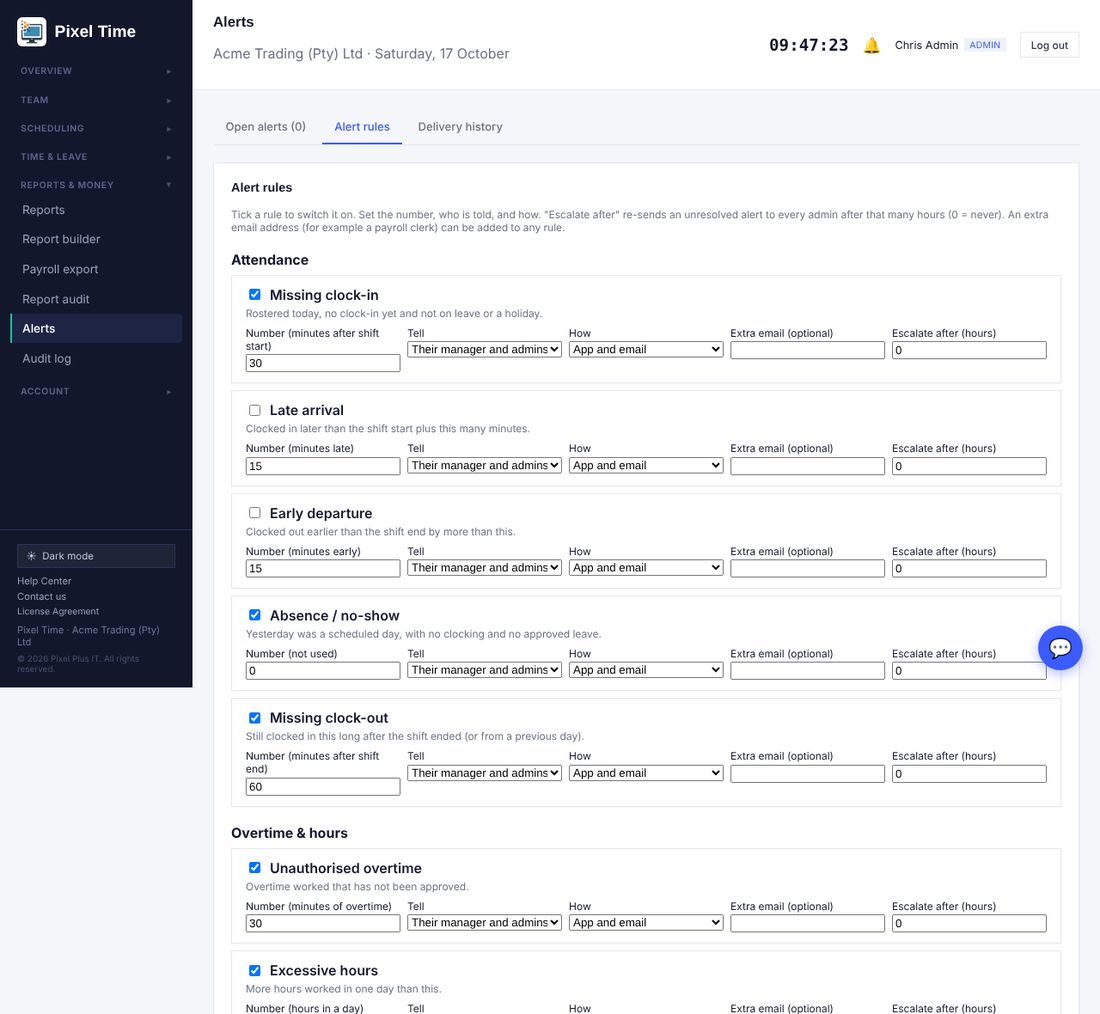Select the Alert rules tab
Image resolution: width=1100 pixels, height=1014 pixels.
362,127
